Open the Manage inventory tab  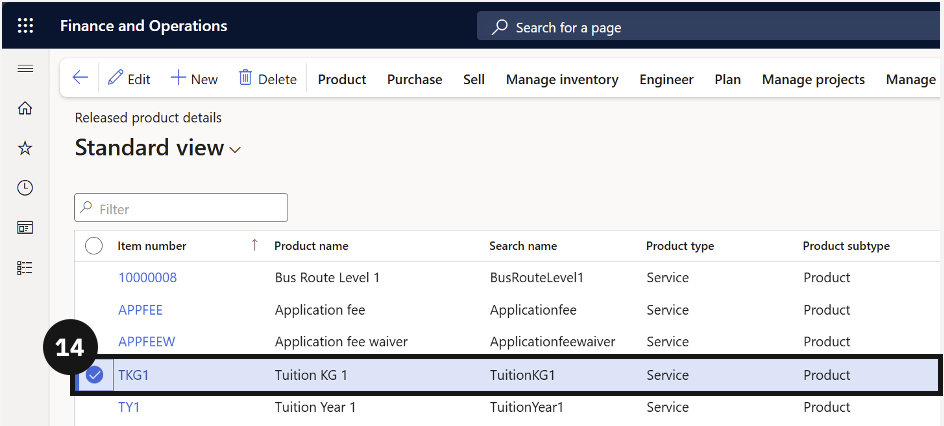click(562, 79)
